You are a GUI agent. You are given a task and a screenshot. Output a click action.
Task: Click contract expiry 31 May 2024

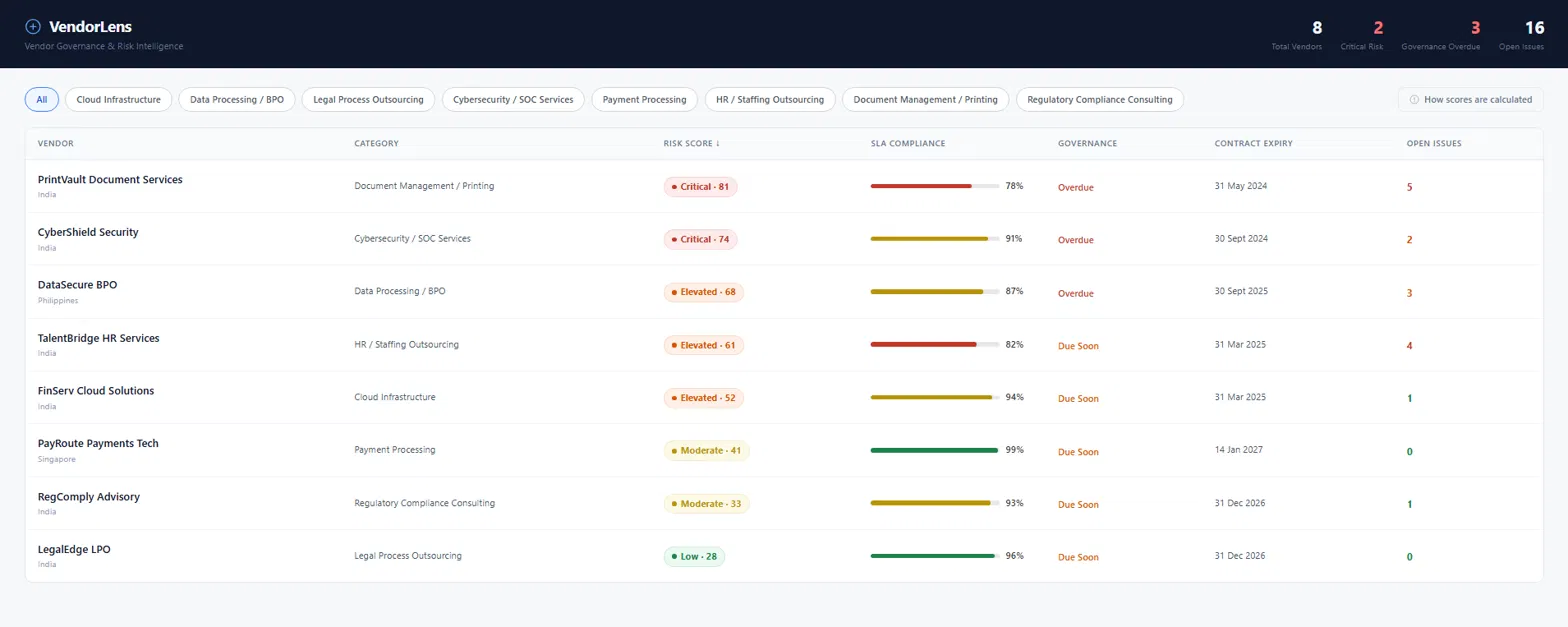coord(1240,186)
